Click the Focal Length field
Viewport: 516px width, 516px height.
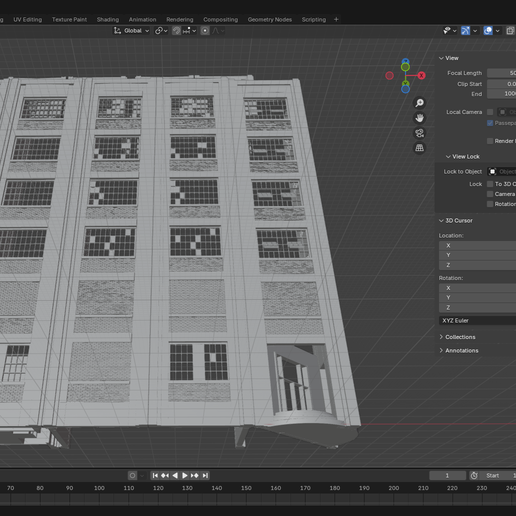click(x=501, y=73)
